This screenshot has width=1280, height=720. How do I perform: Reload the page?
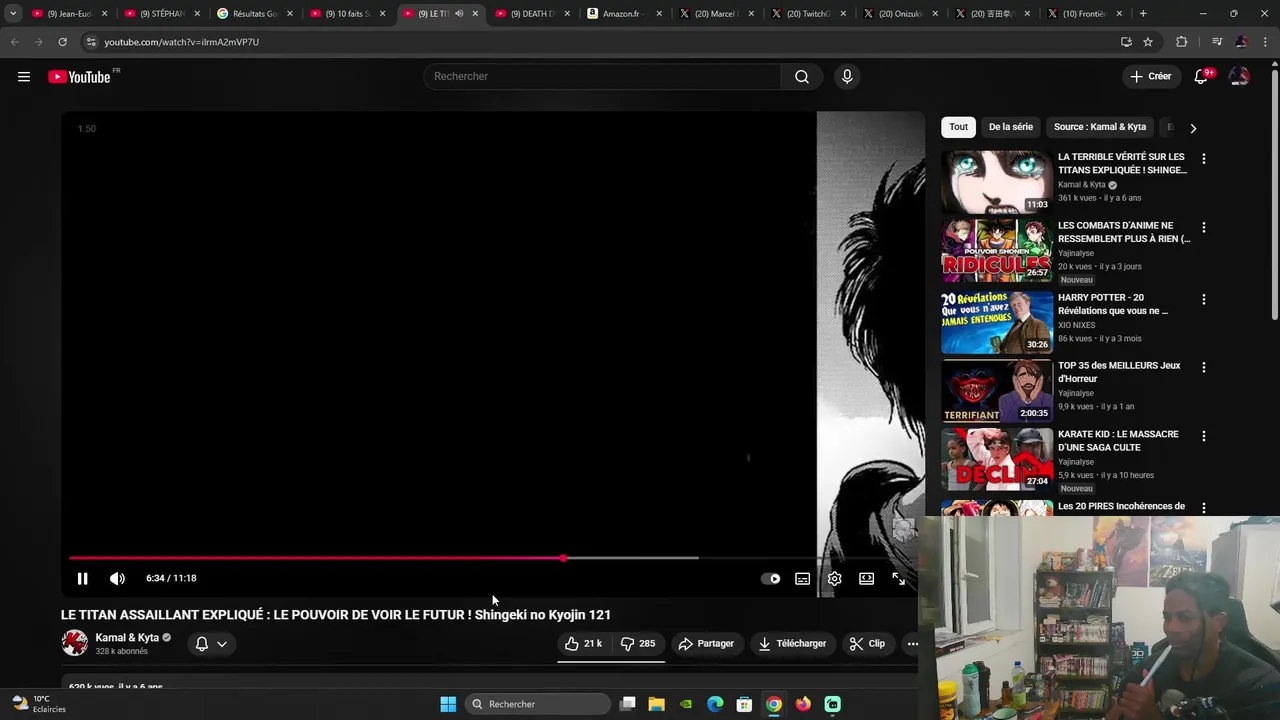click(62, 42)
